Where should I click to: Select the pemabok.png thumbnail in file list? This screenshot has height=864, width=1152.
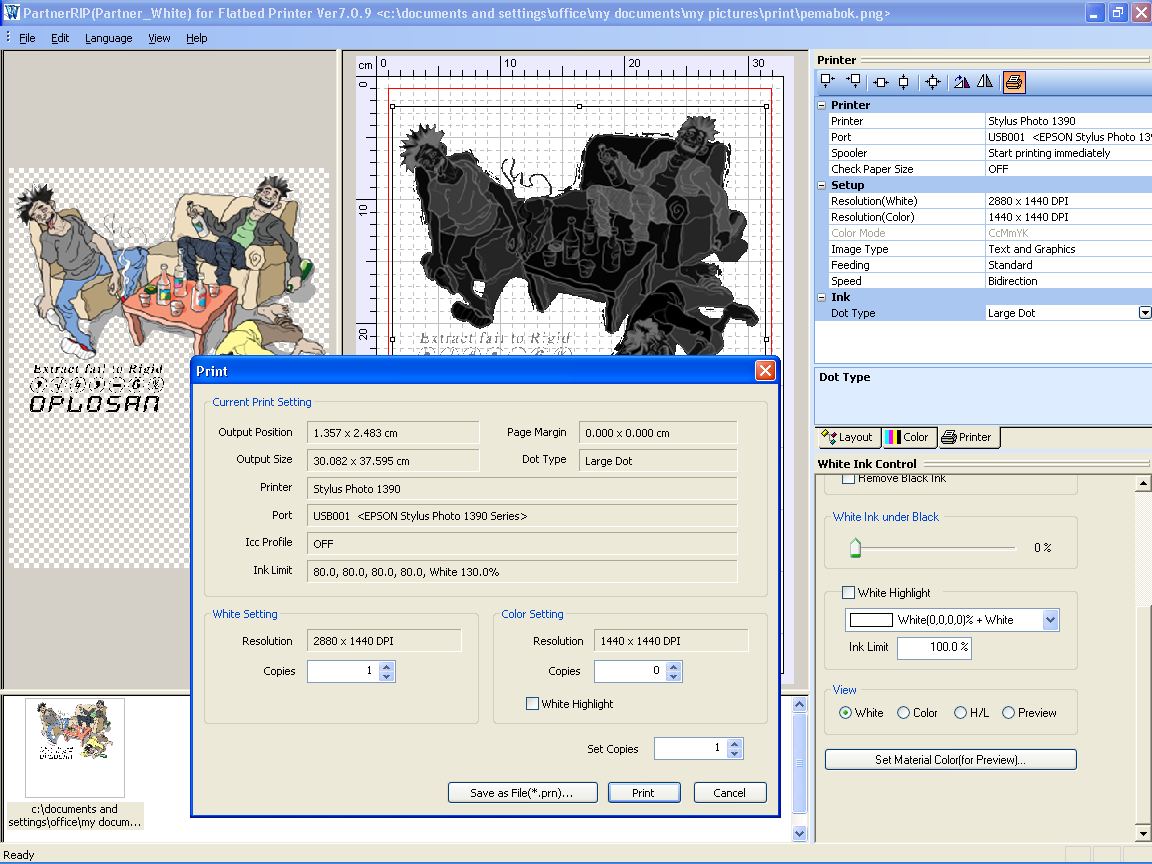point(75,747)
